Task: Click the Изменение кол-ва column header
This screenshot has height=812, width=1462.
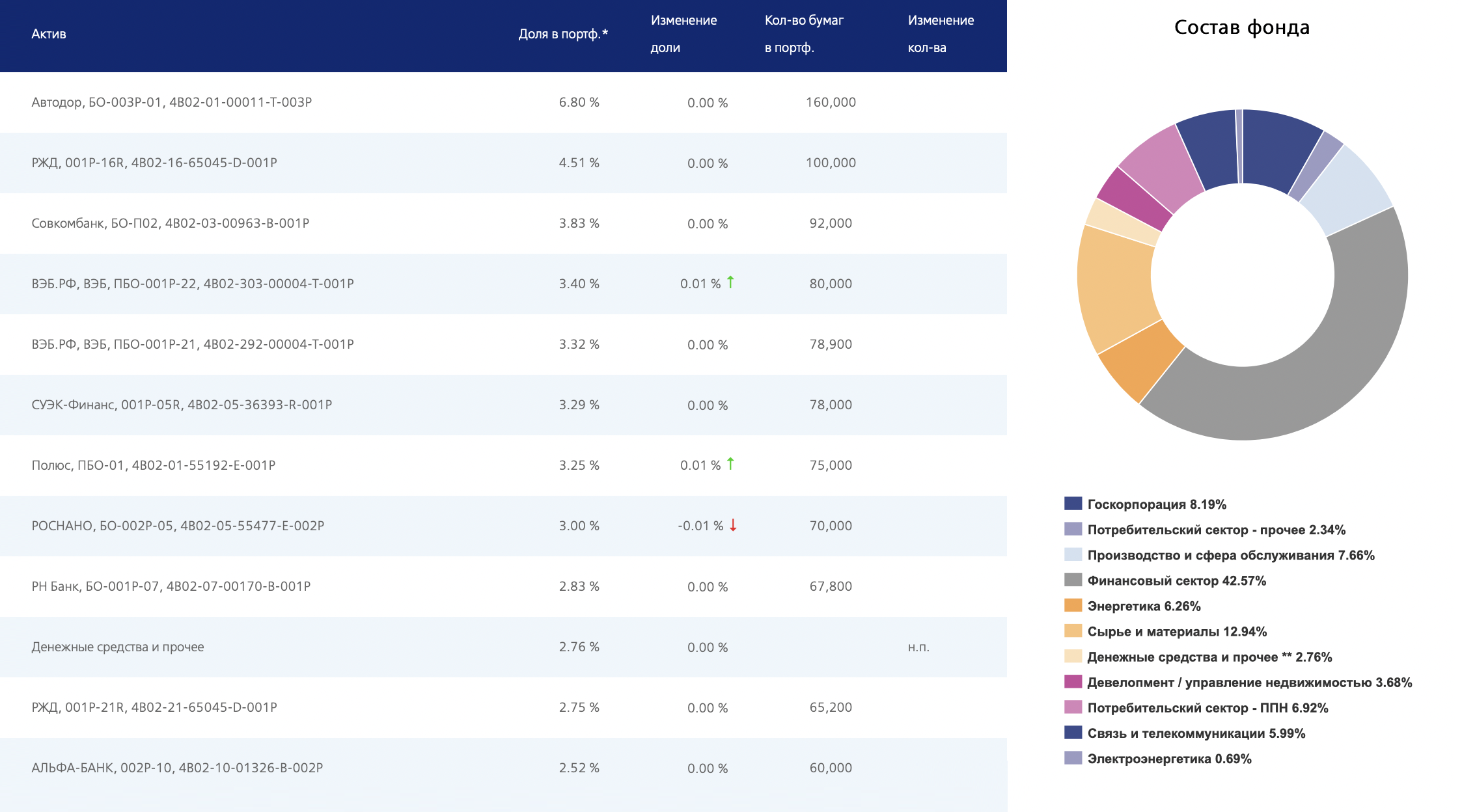Action: [x=941, y=34]
